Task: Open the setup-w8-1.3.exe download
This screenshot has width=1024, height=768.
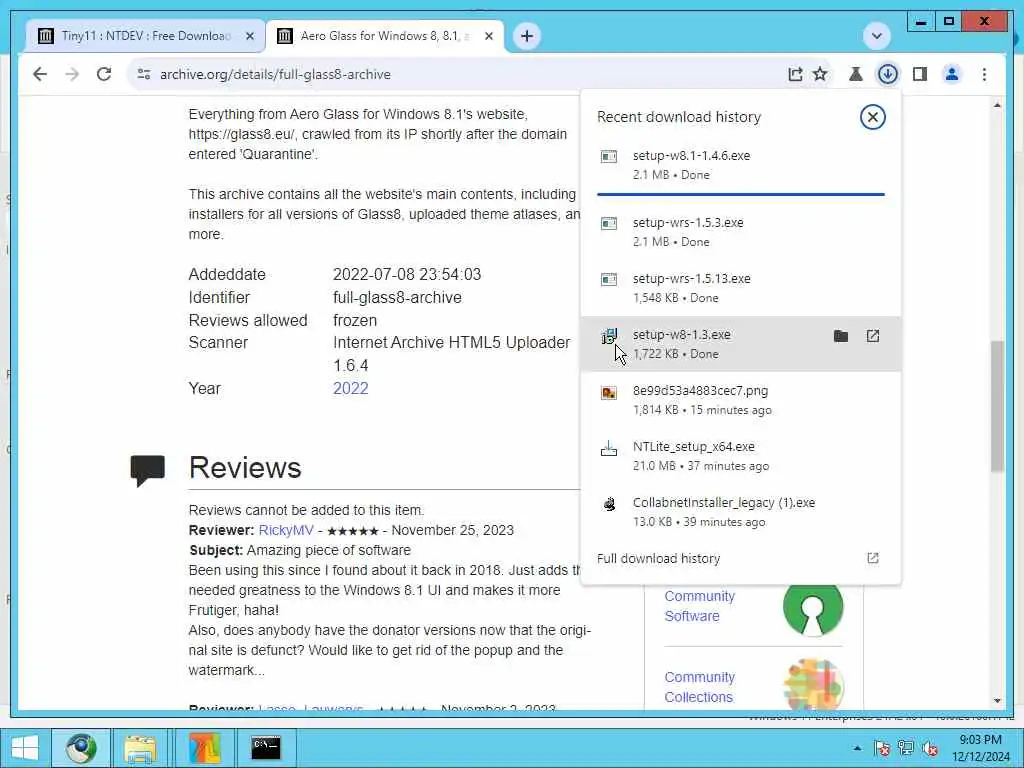Action: coord(741,344)
